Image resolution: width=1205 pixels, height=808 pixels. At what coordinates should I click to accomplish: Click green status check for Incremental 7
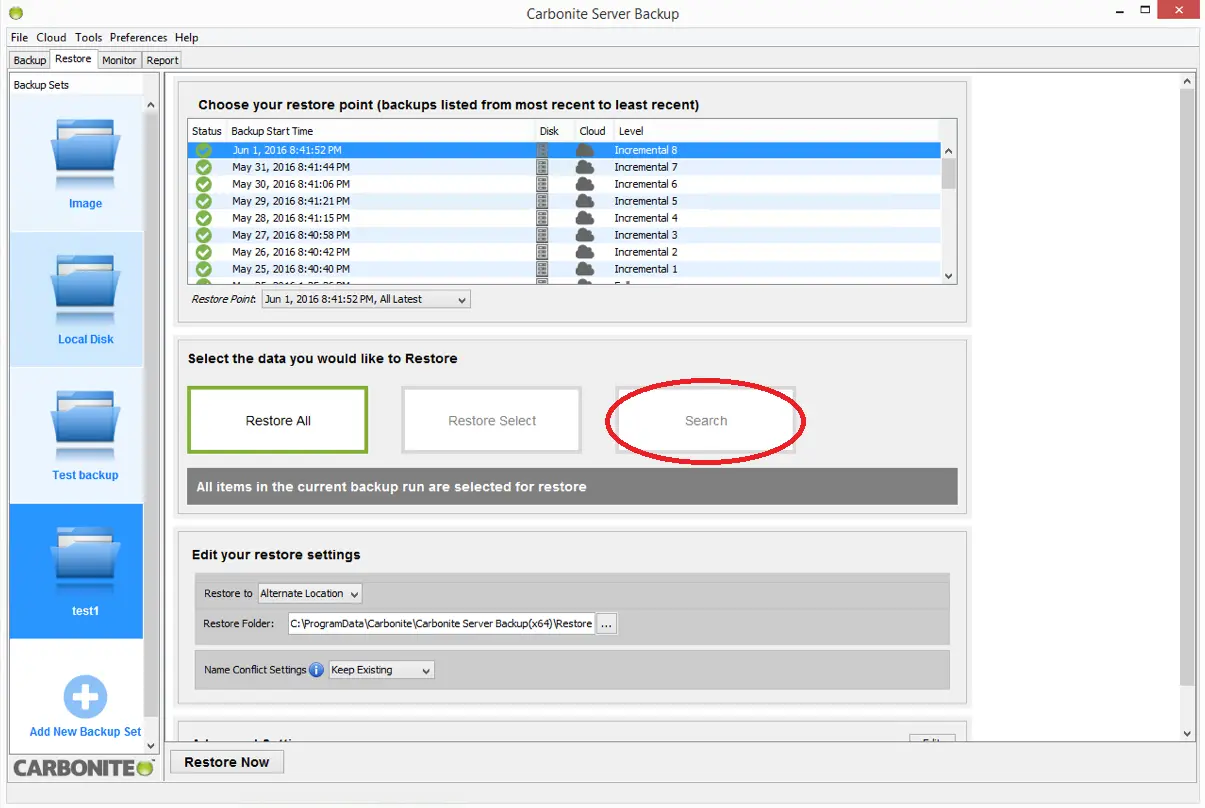[x=204, y=167]
